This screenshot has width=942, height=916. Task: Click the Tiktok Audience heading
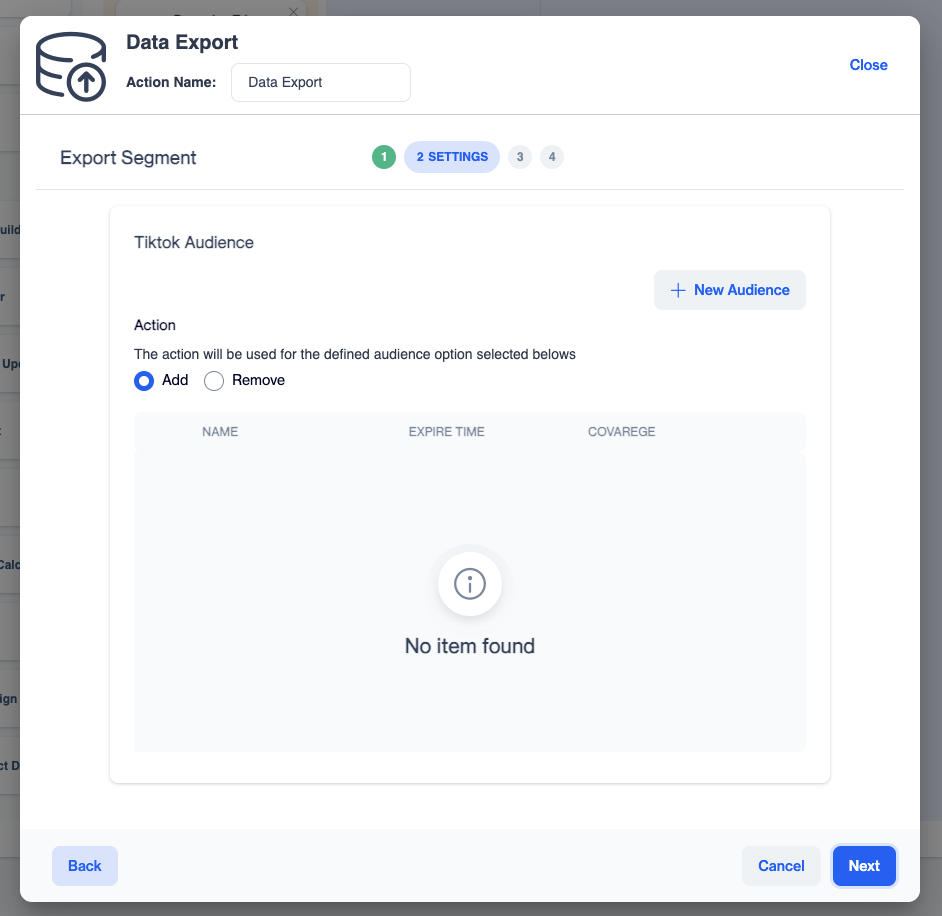tap(193, 243)
